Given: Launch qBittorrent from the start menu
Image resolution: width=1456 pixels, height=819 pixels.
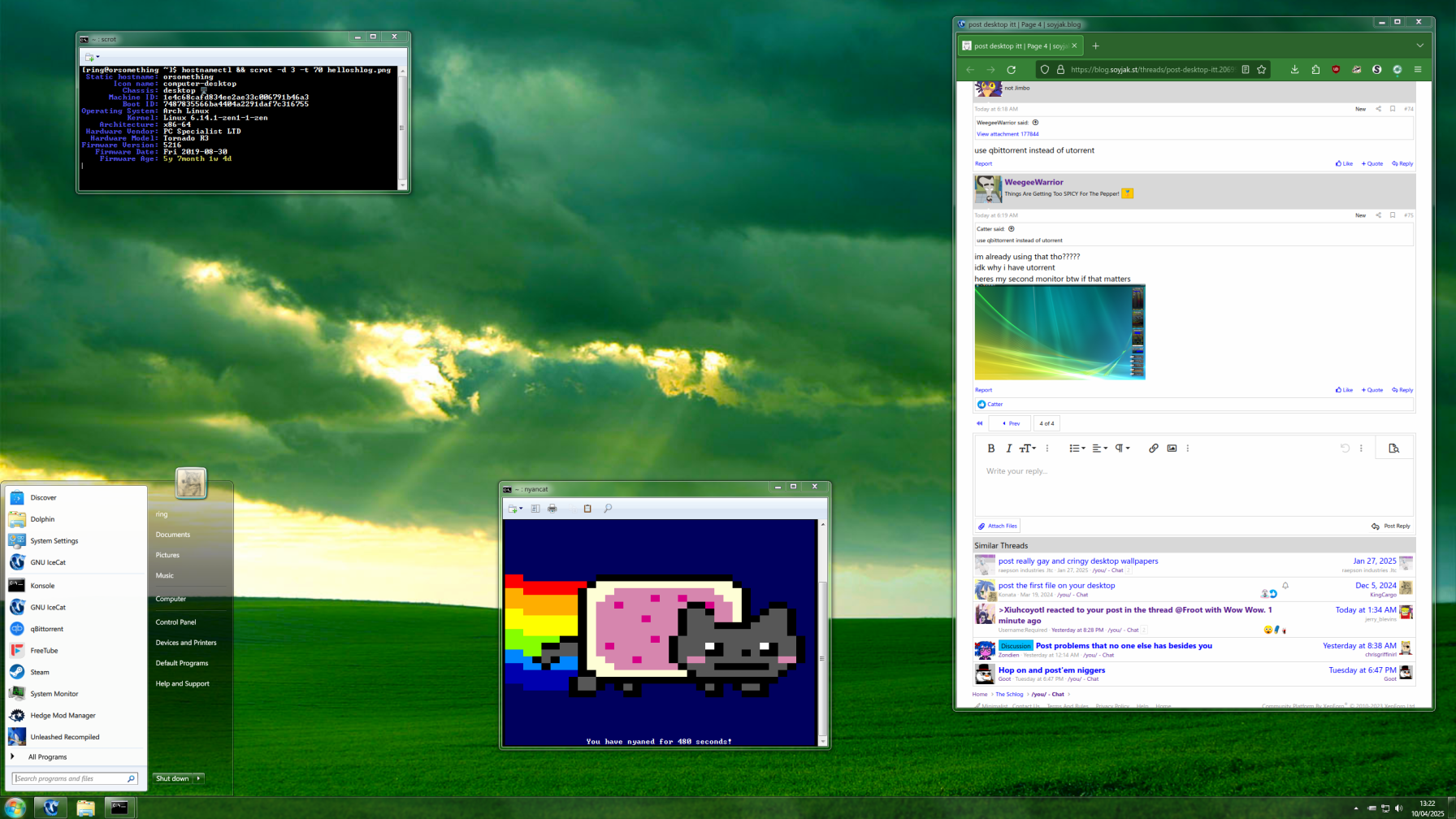Looking at the screenshot, I should 76,629.
